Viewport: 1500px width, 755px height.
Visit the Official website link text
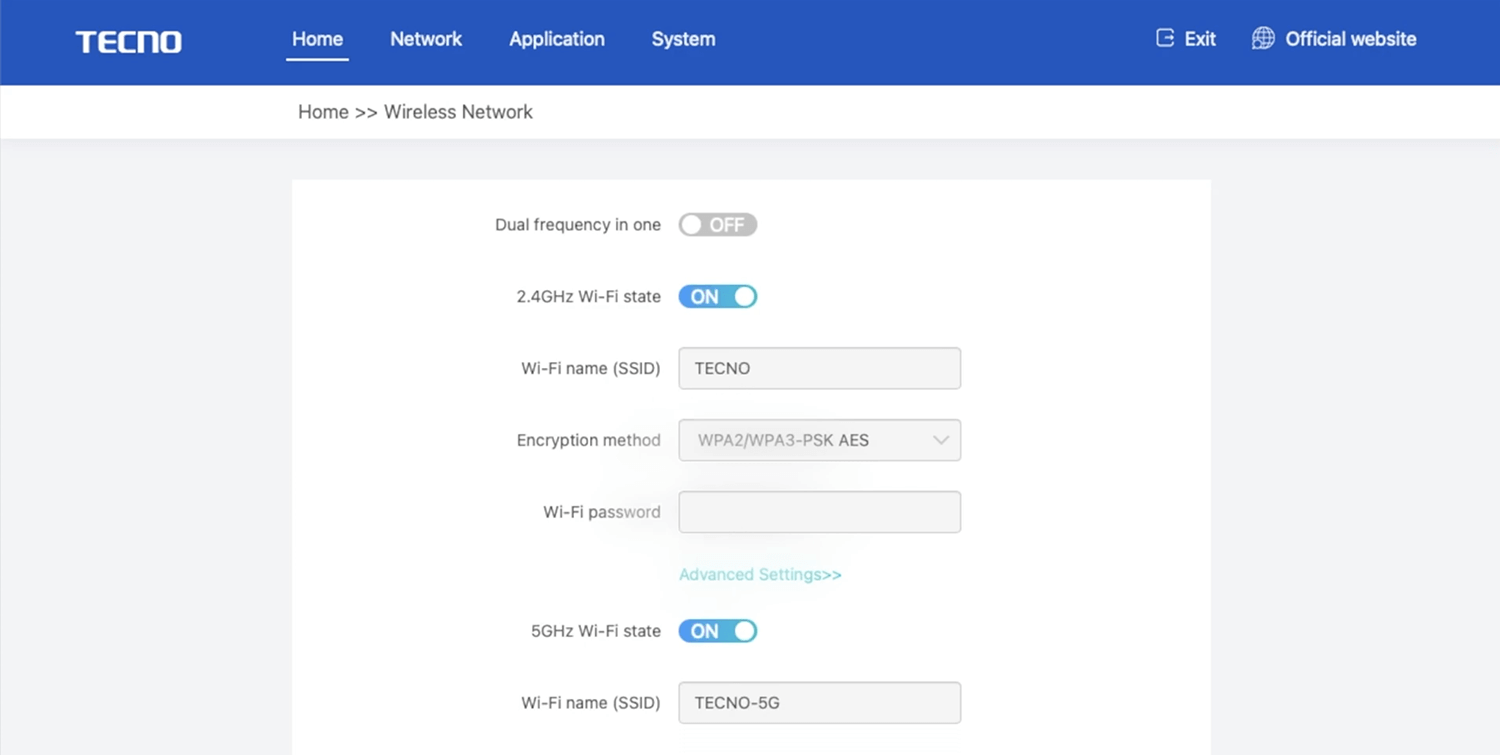(x=1350, y=39)
